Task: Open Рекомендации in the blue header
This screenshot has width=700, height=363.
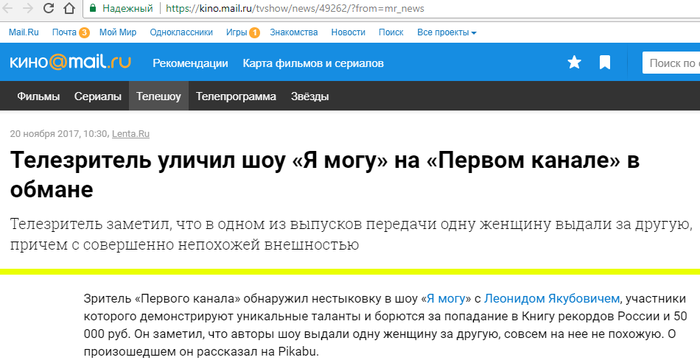Action: point(190,63)
